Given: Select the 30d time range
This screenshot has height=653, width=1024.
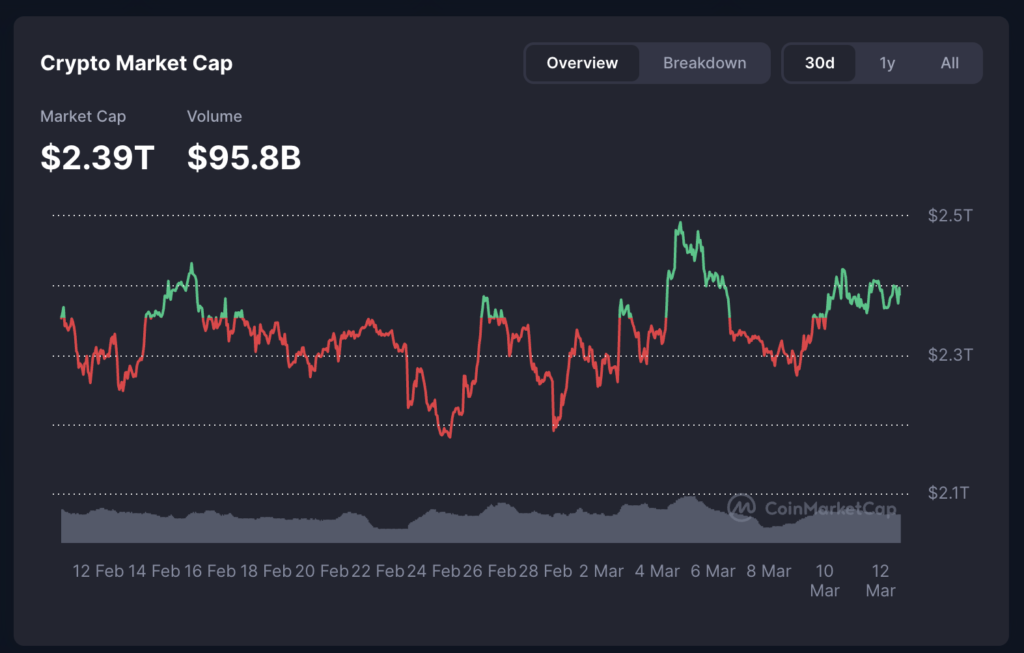Looking at the screenshot, I should 819,63.
